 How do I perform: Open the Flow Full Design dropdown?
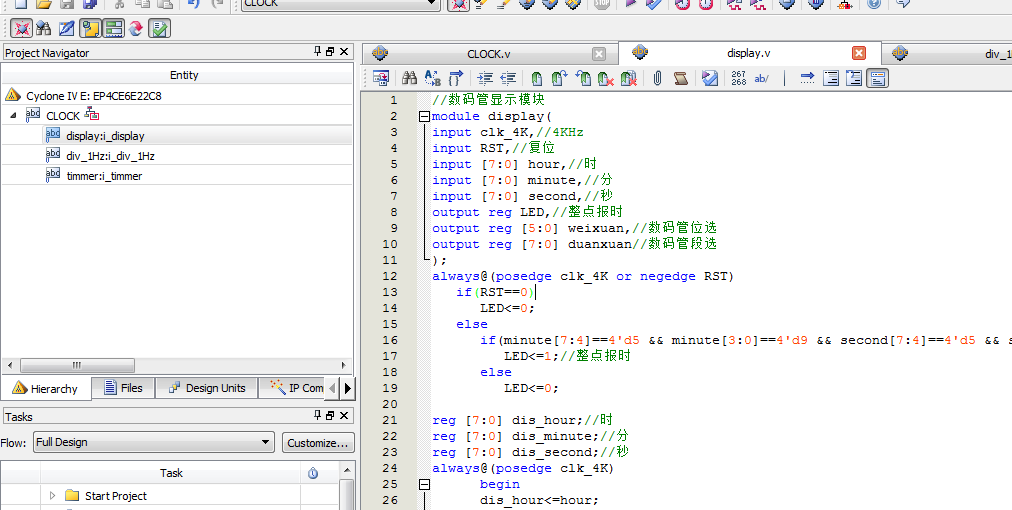click(x=154, y=442)
